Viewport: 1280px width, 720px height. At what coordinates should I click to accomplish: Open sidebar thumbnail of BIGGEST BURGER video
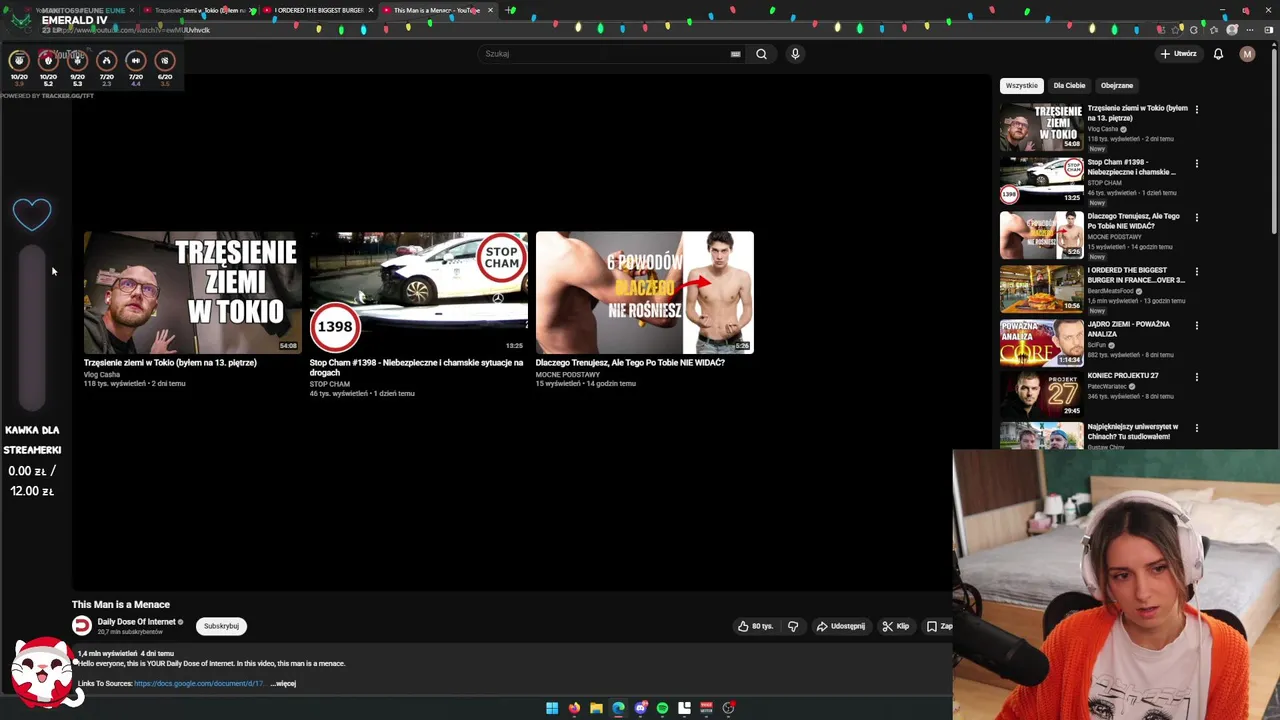[x=1041, y=288]
